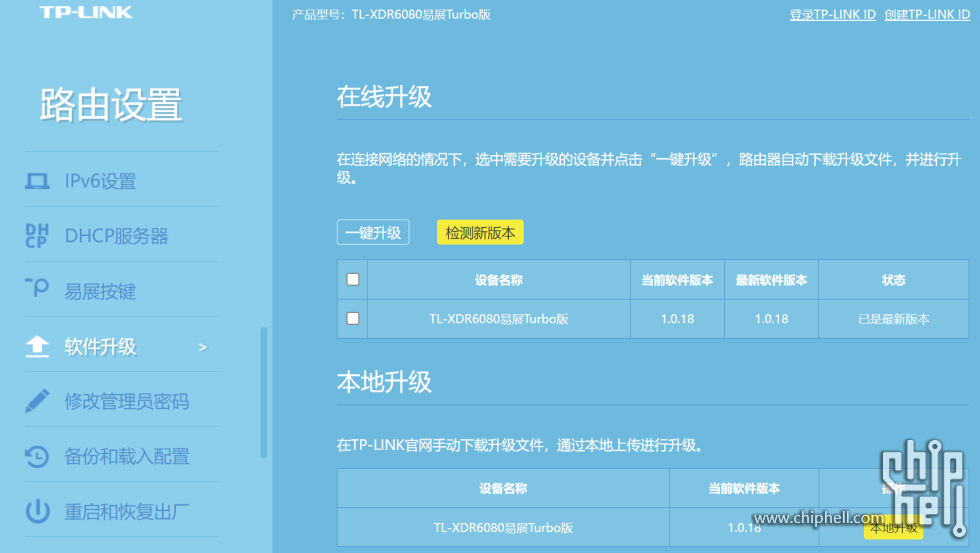Click the sidebar vertical scrollbar
980x553 pixels.
click(264, 390)
